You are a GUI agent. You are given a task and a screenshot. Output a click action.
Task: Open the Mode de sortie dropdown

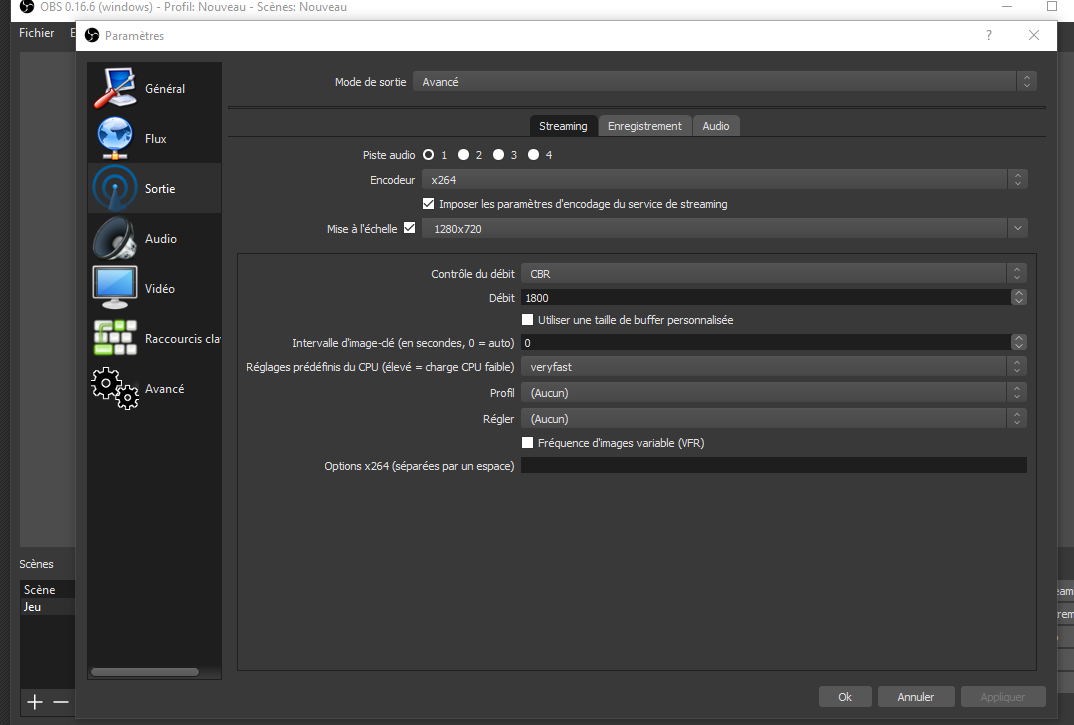pyautogui.click(x=725, y=82)
